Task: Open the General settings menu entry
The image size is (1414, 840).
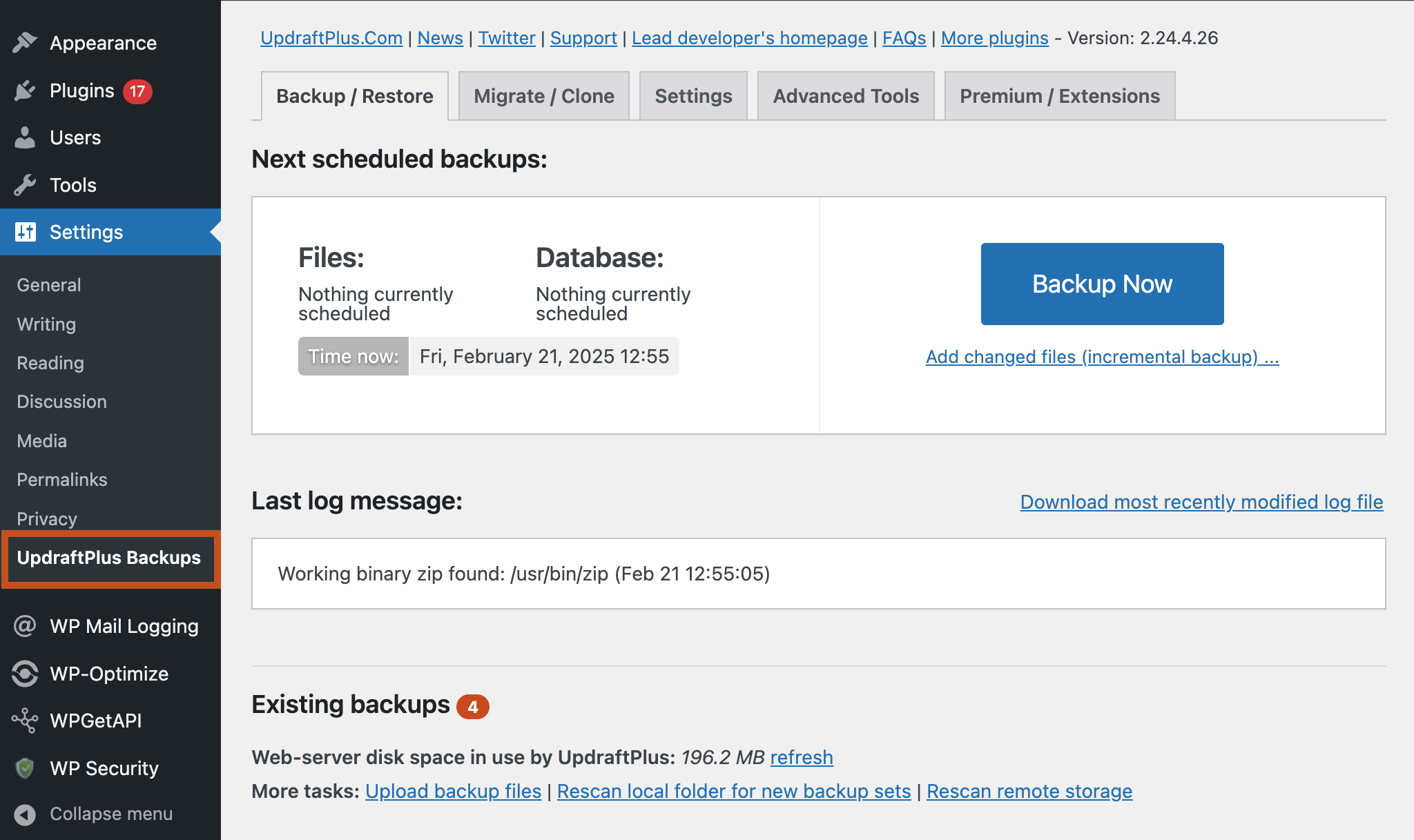Action: tap(48, 284)
